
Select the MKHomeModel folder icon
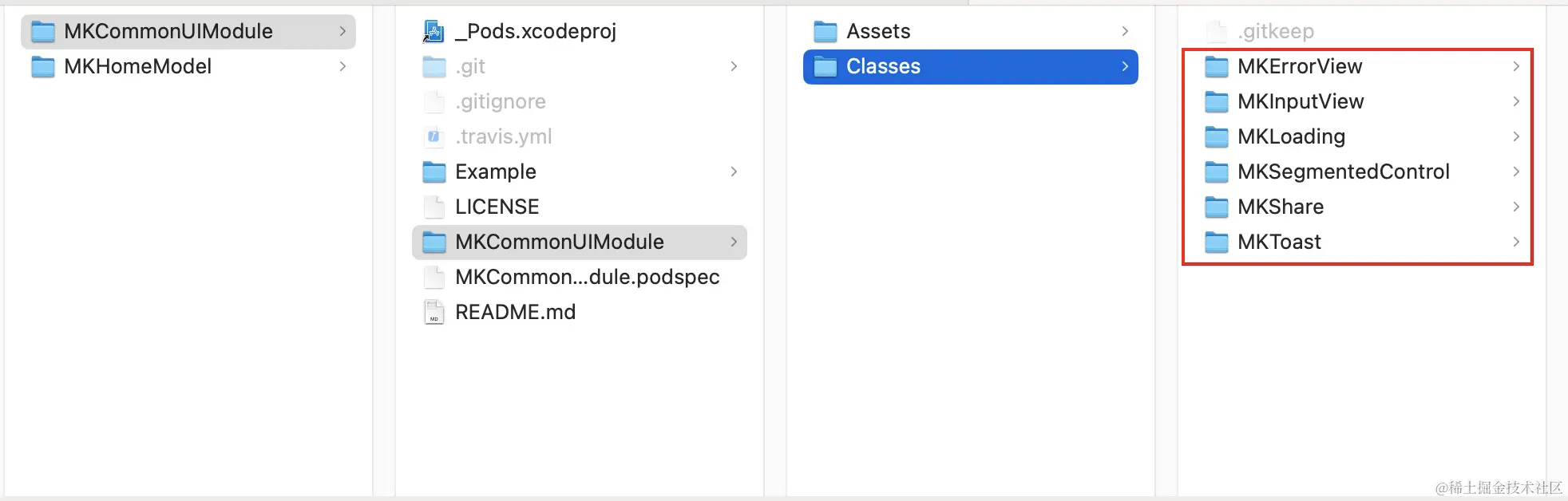tap(42, 66)
